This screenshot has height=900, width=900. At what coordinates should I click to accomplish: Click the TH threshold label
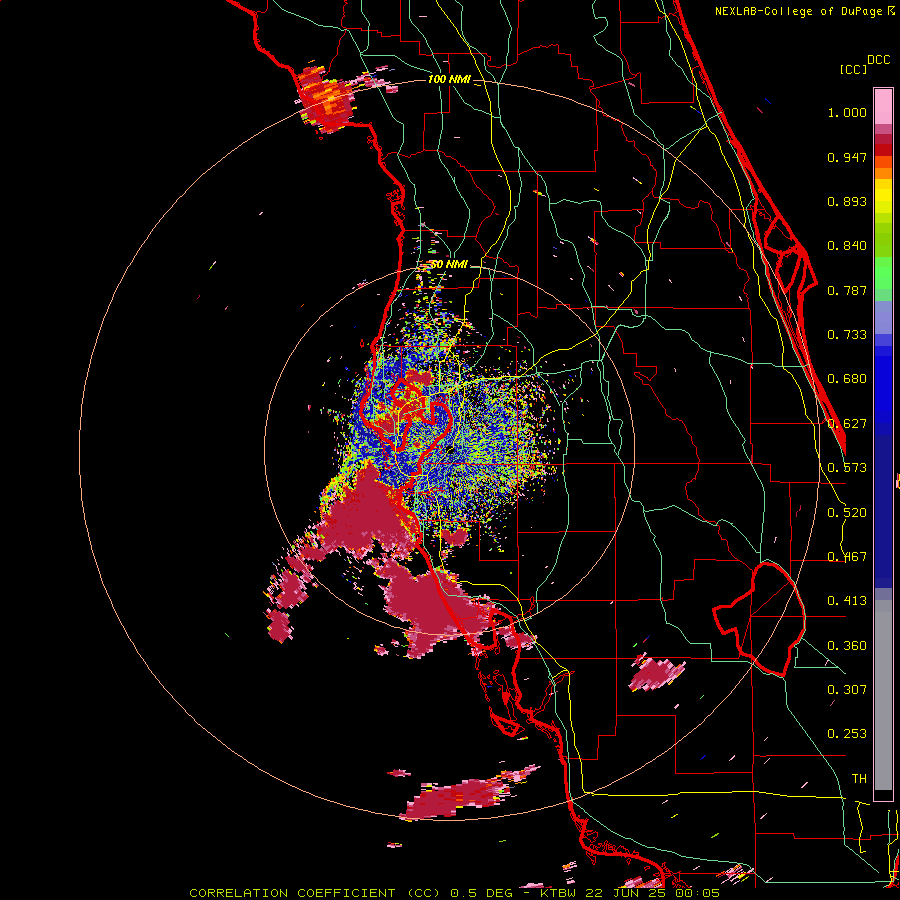(859, 779)
